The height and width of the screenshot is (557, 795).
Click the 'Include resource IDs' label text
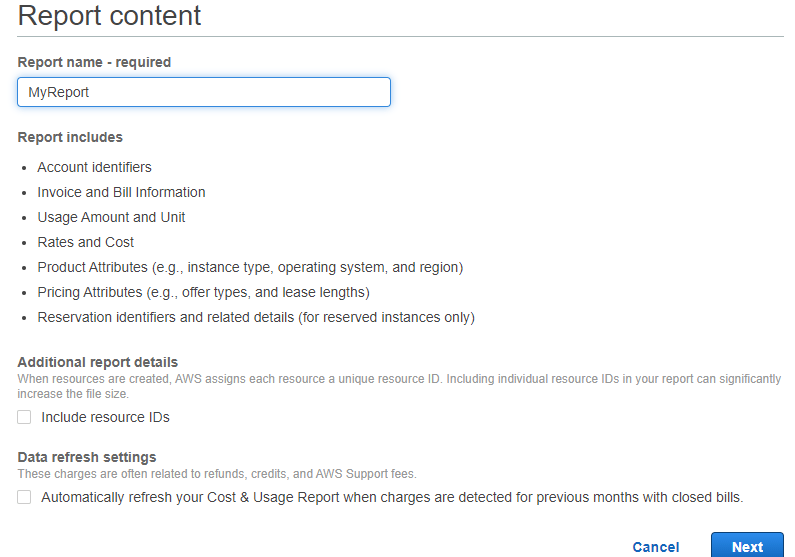105,417
